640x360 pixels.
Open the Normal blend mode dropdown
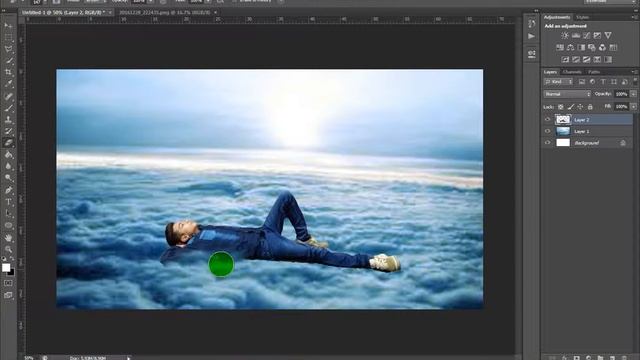(567, 94)
